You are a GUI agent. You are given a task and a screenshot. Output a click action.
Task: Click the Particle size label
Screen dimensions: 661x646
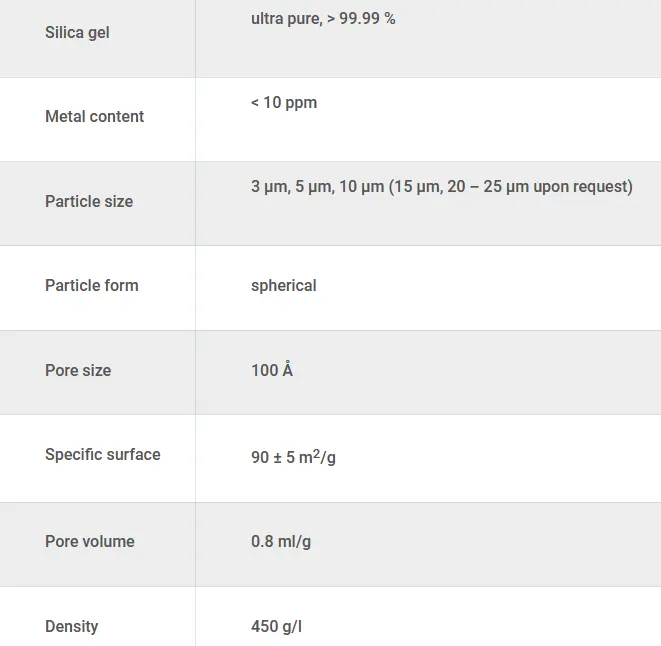pos(89,201)
